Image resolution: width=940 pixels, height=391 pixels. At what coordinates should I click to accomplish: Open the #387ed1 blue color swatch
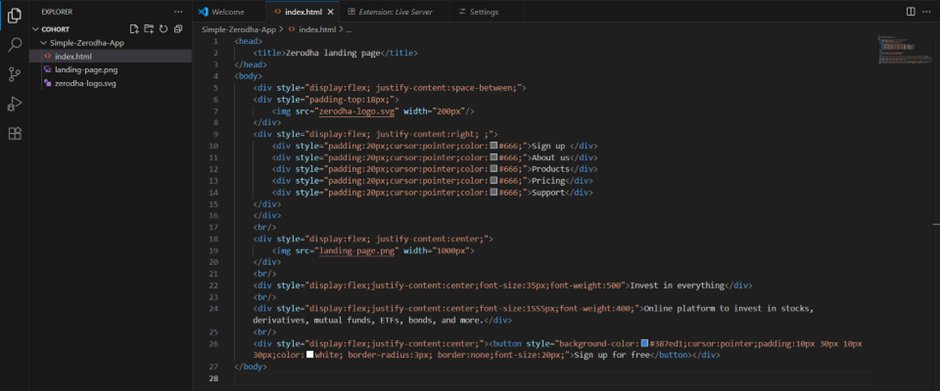click(x=645, y=344)
